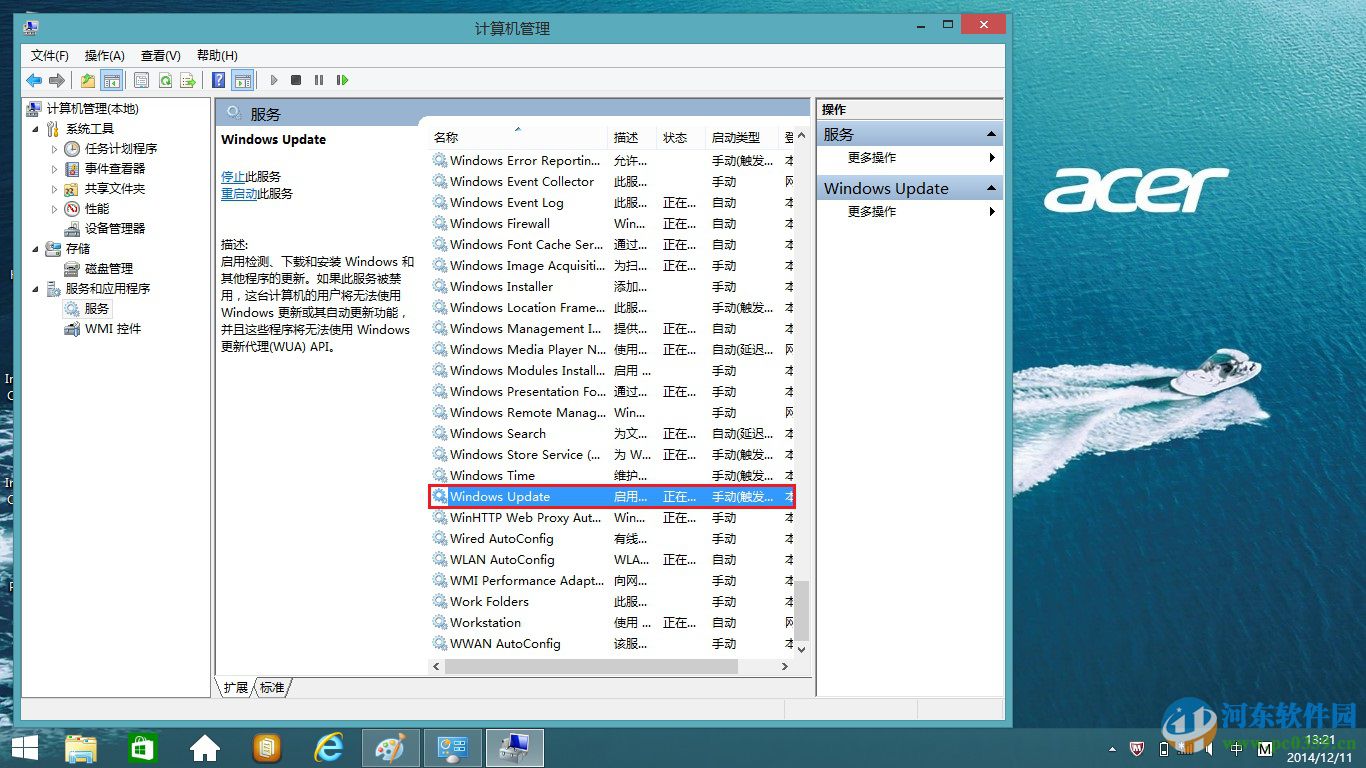Switch to the 标准 tab at the bottom
Viewport: 1366px width, 768px height.
click(271, 687)
